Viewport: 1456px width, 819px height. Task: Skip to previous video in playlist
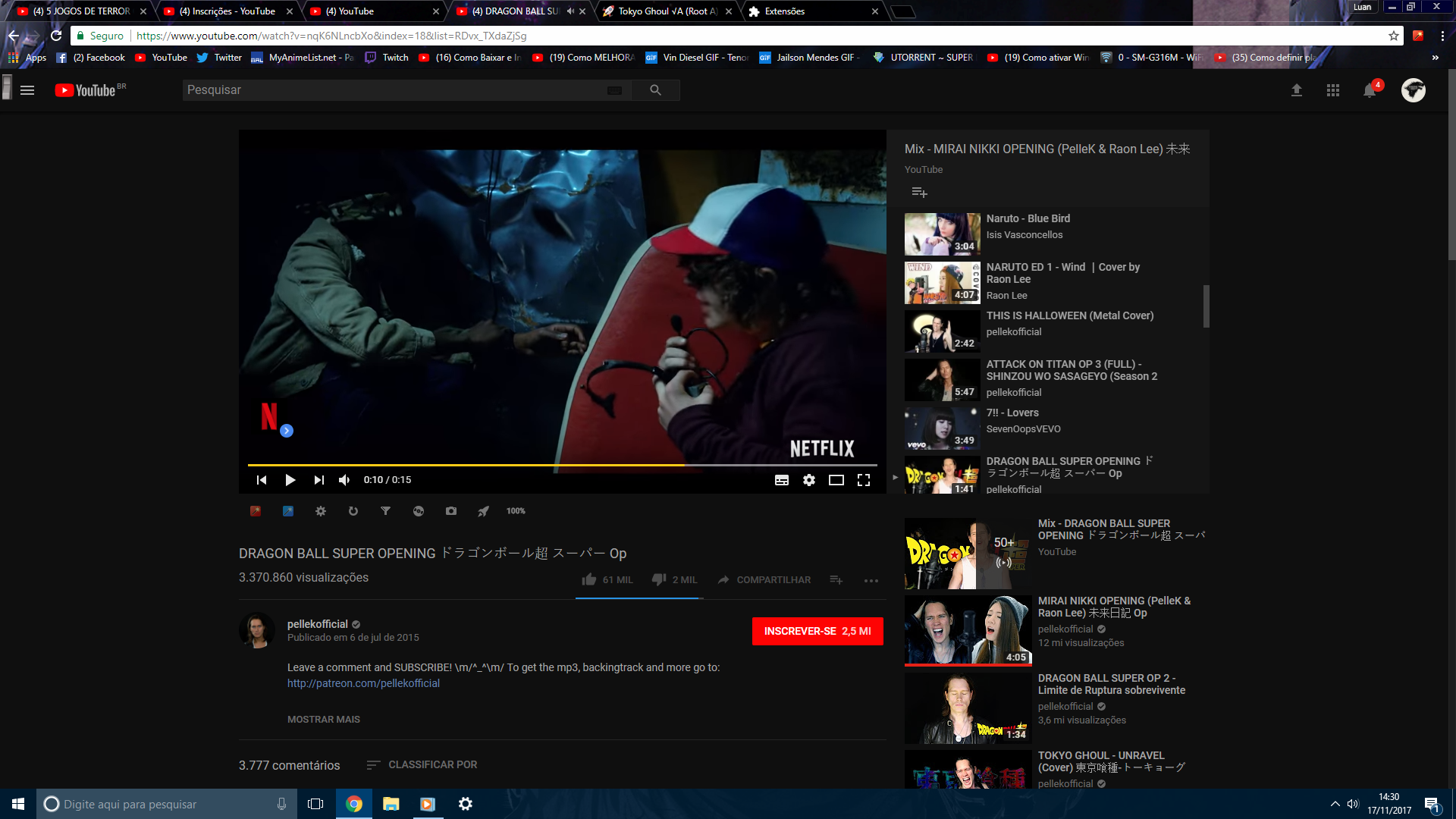(x=262, y=480)
